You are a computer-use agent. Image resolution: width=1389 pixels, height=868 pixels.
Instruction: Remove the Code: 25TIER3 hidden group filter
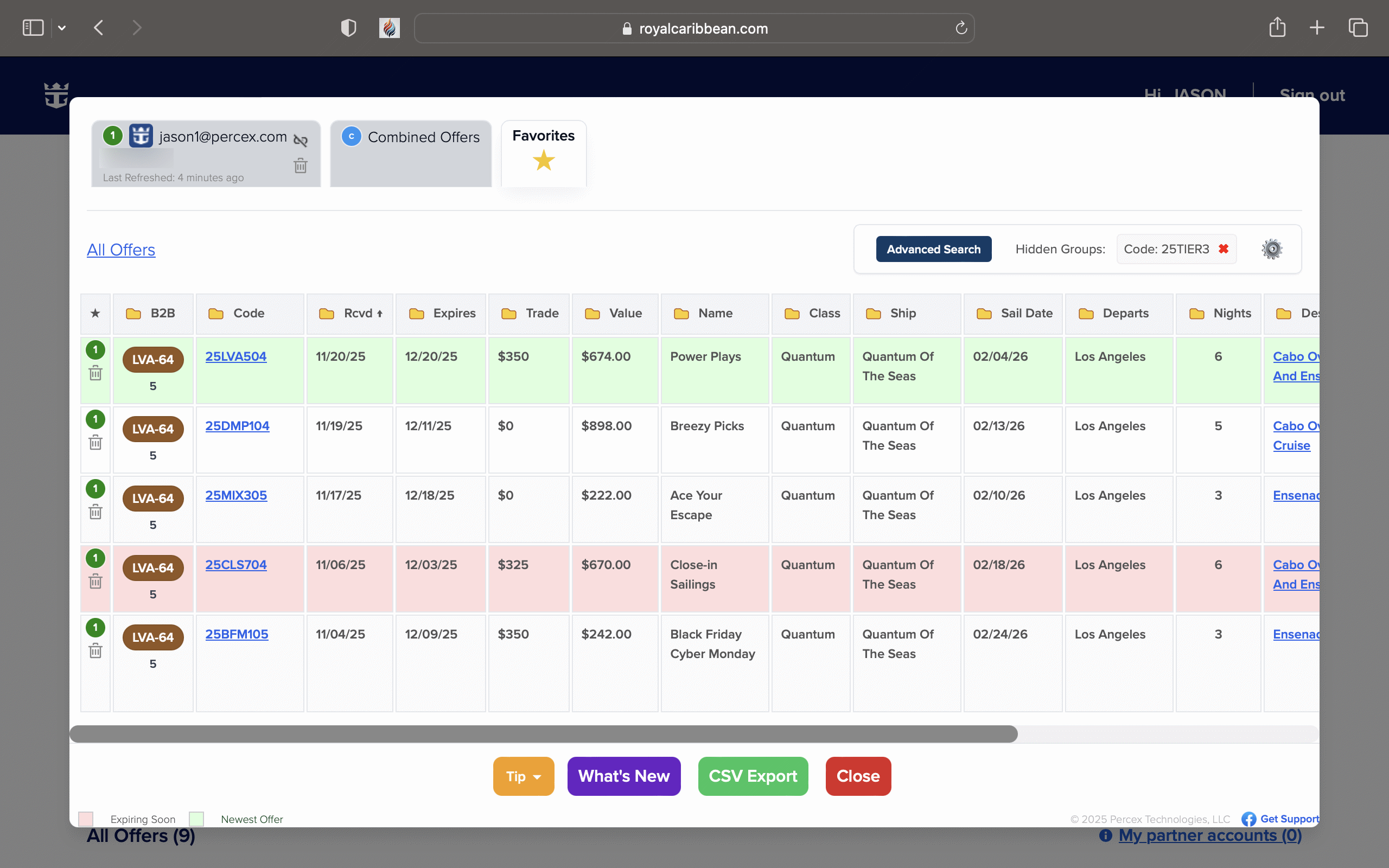(x=1223, y=249)
